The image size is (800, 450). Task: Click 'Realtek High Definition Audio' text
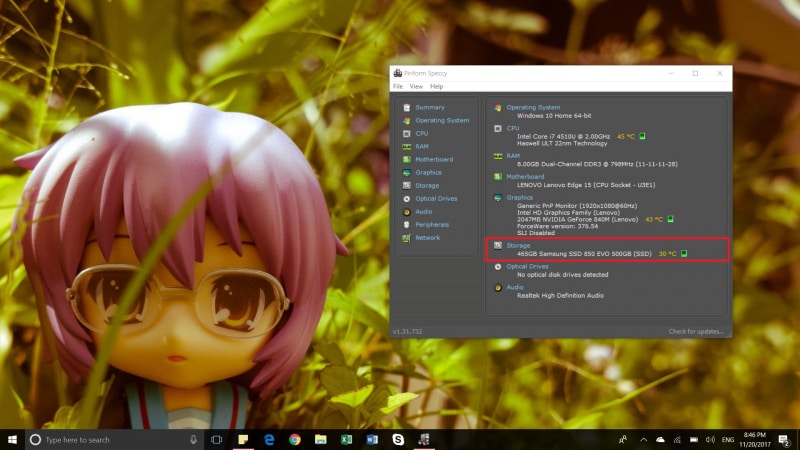[560, 296]
